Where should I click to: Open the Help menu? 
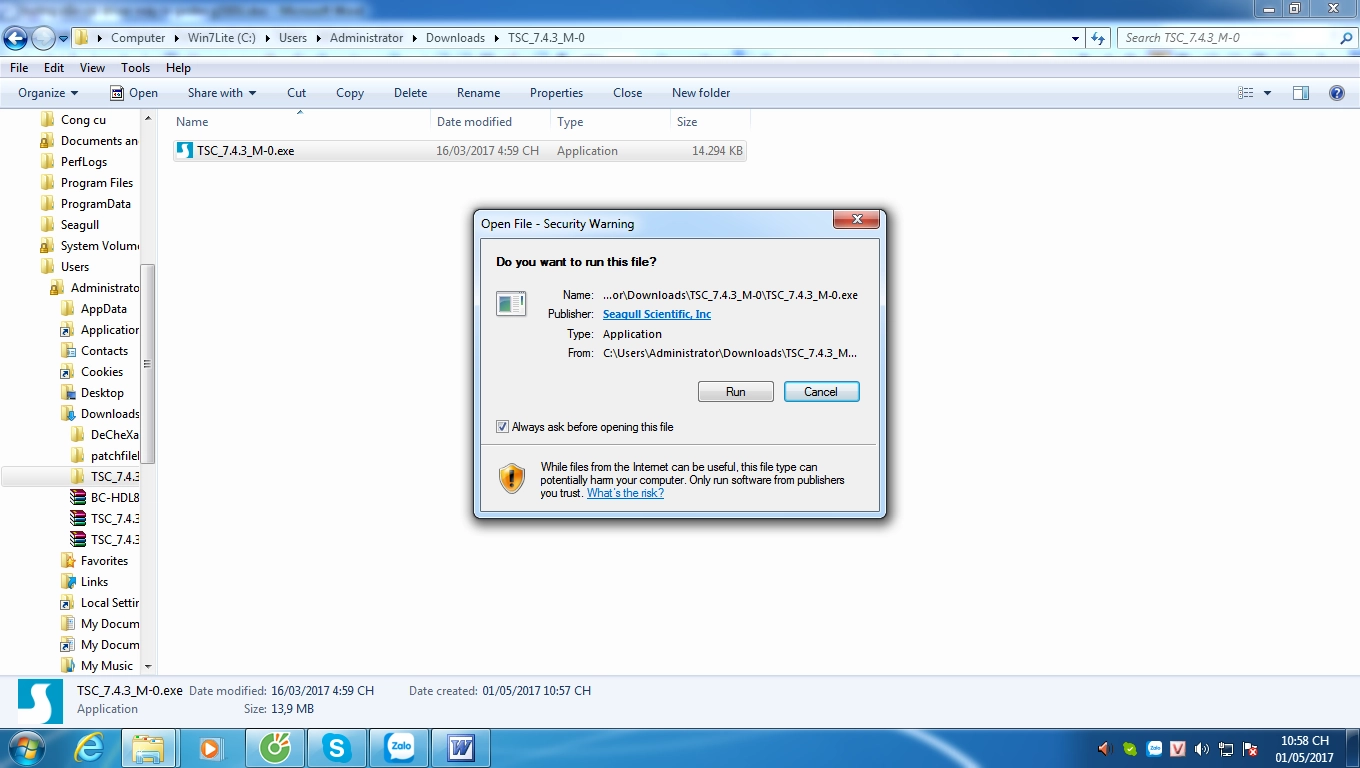coord(178,68)
